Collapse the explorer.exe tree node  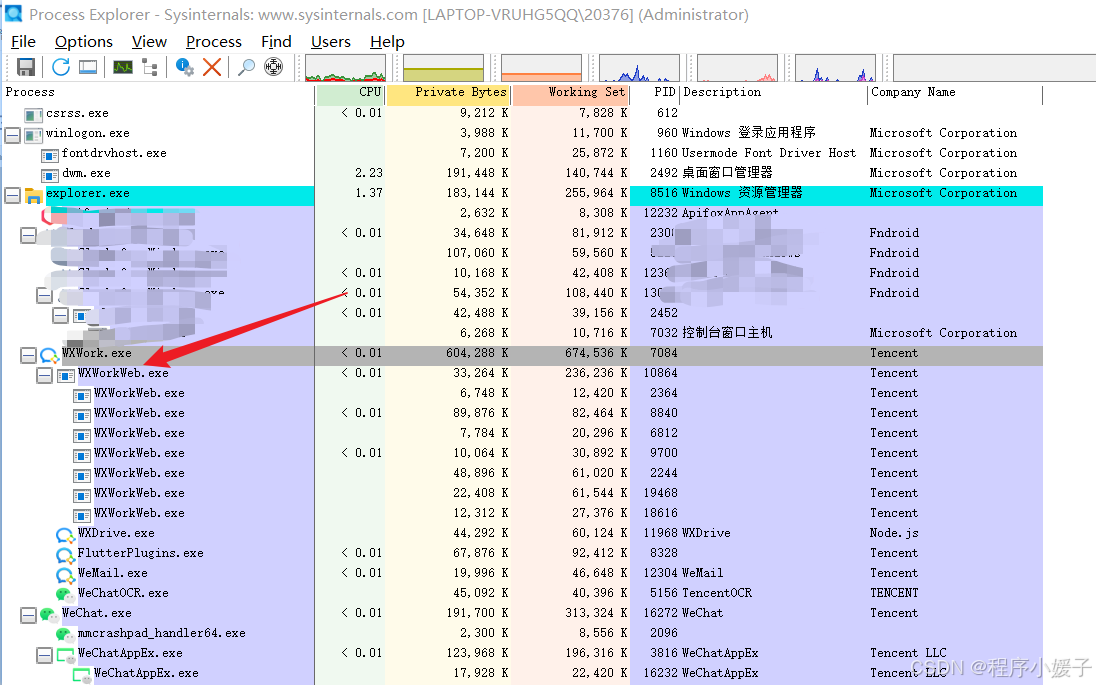click(13, 195)
